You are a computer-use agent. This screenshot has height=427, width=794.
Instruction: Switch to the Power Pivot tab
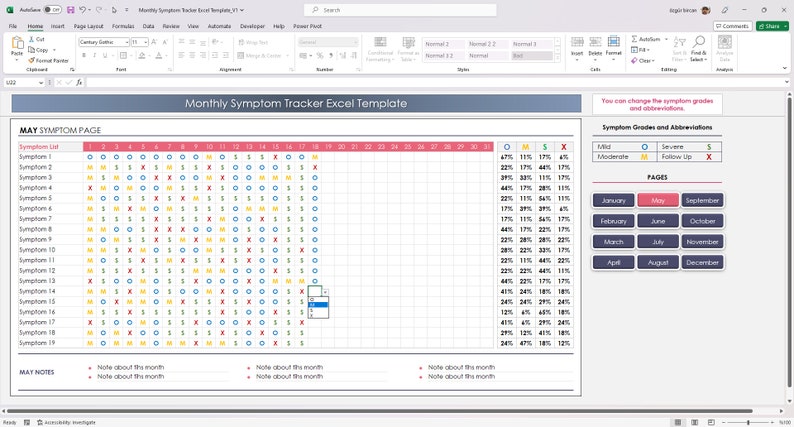pos(307,26)
